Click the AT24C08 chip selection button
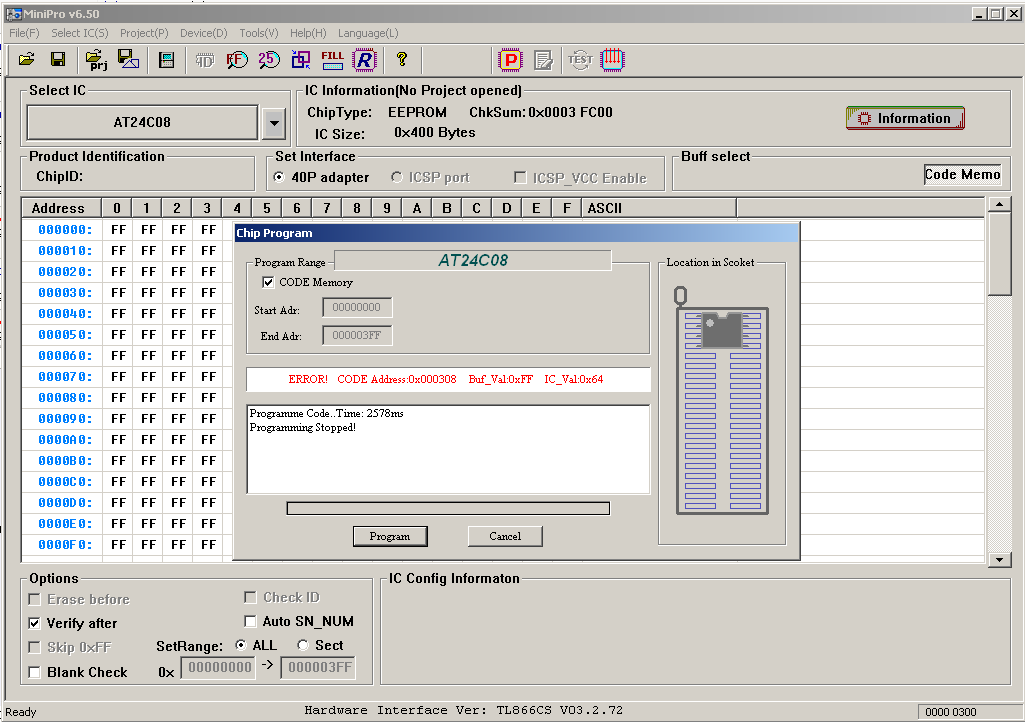 click(x=142, y=123)
